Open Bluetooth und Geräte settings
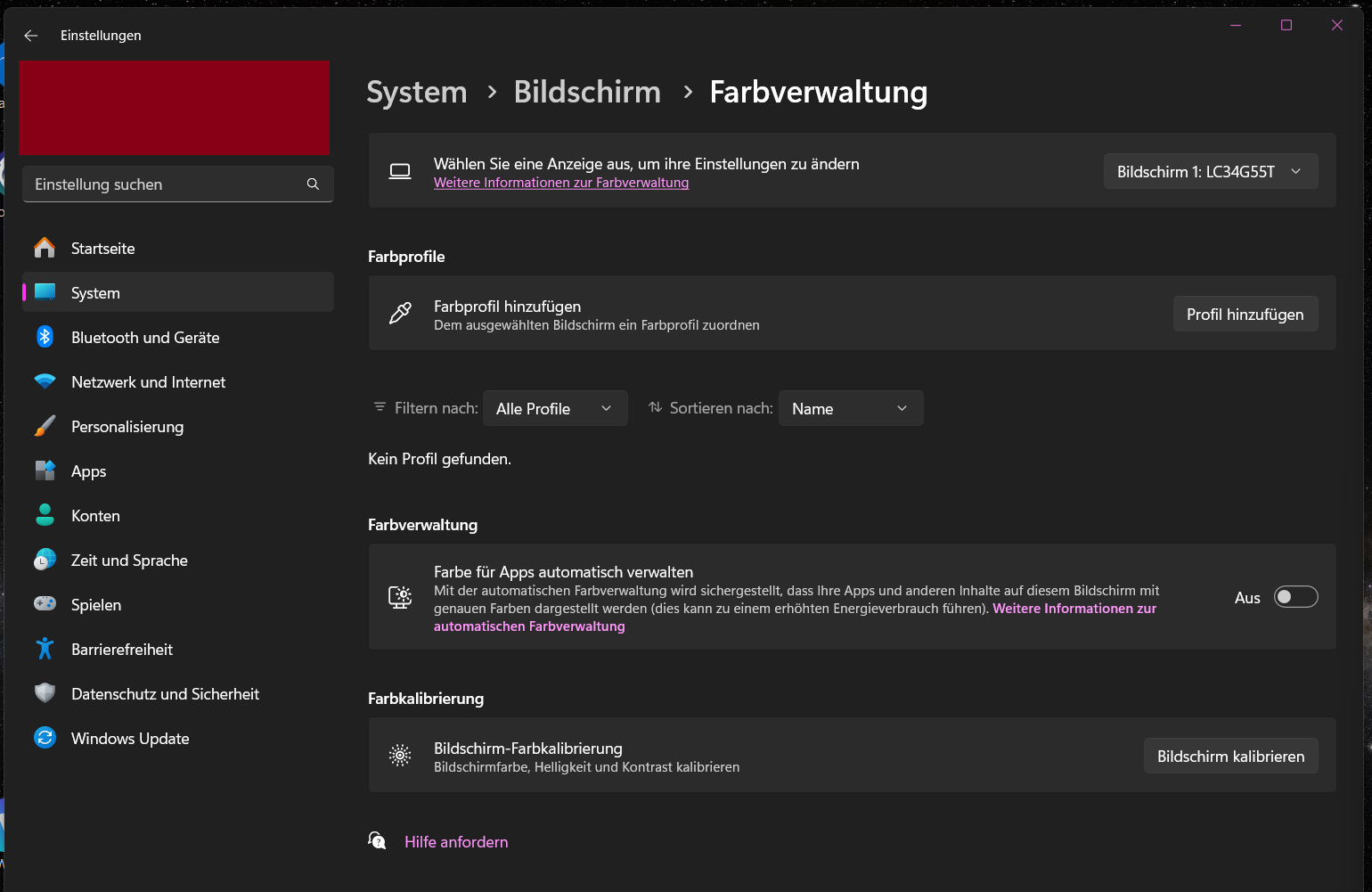The width and height of the screenshot is (1372, 892). point(45,337)
